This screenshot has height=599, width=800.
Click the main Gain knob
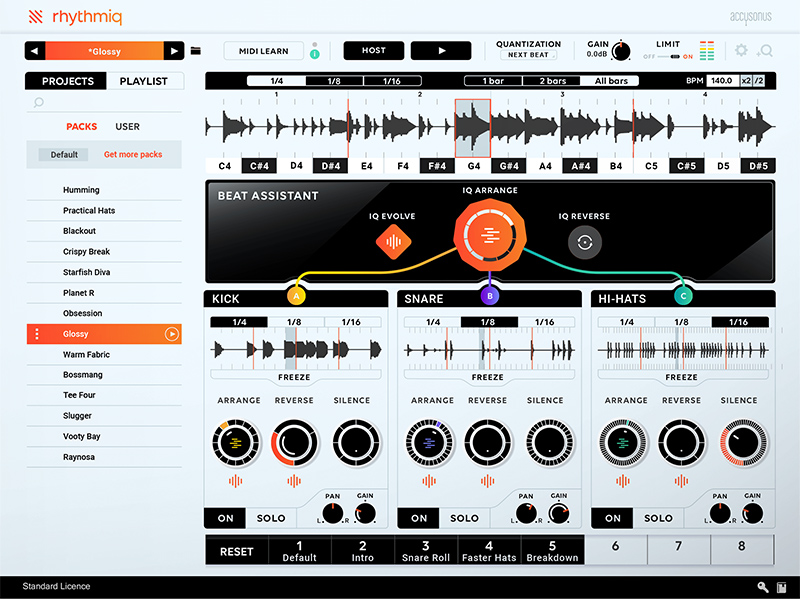[621, 51]
